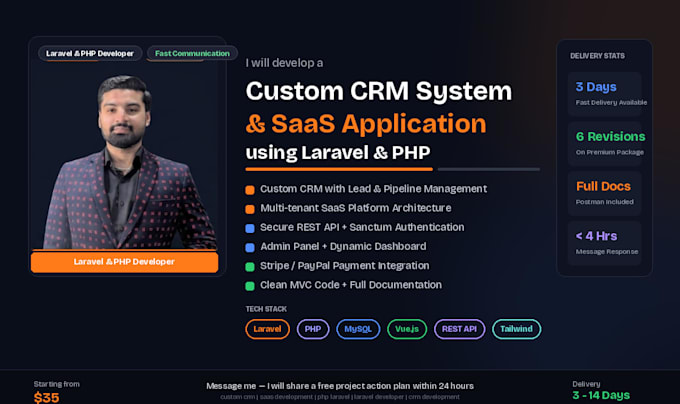Click the Laravel tech stack pill
The height and width of the screenshot is (404, 680).
point(267,329)
